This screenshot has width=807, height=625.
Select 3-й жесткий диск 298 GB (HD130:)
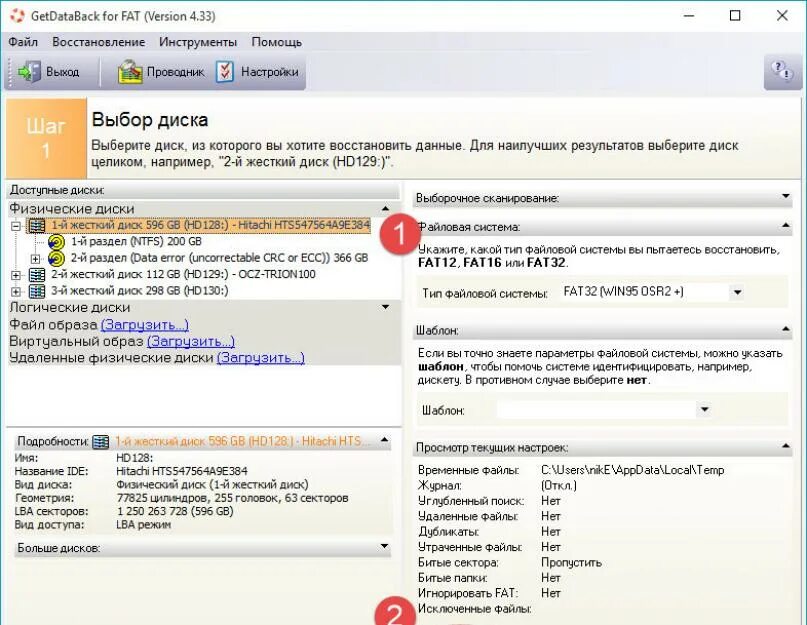[139, 291]
